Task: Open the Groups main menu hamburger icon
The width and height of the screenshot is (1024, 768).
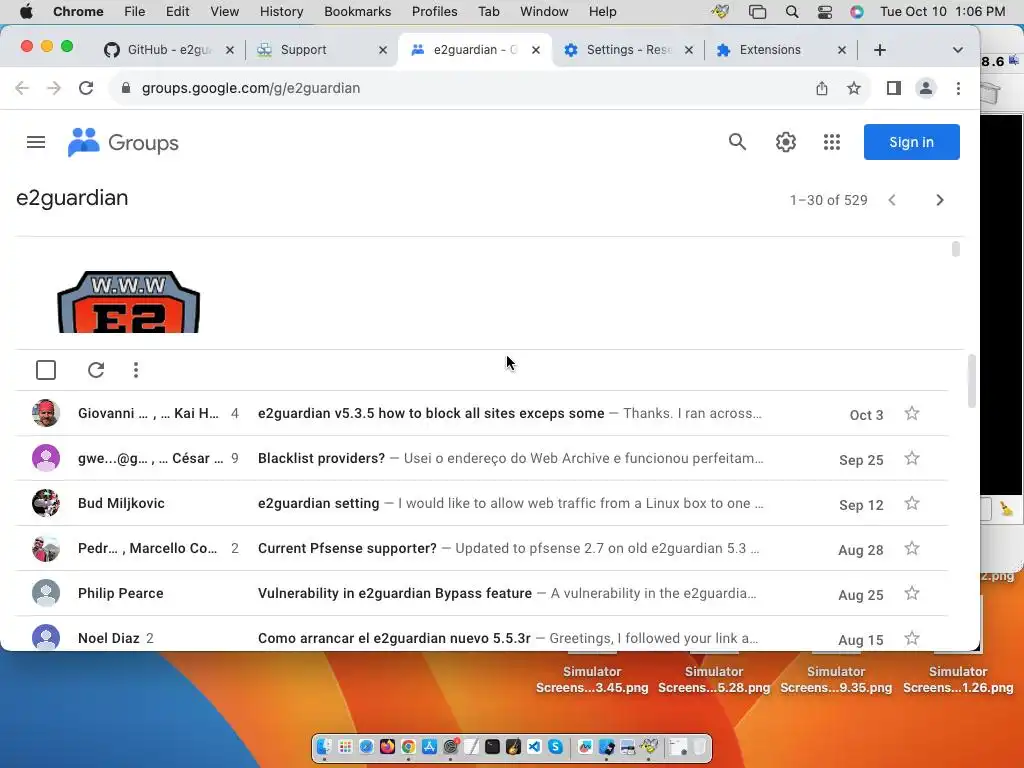Action: pyautogui.click(x=36, y=142)
